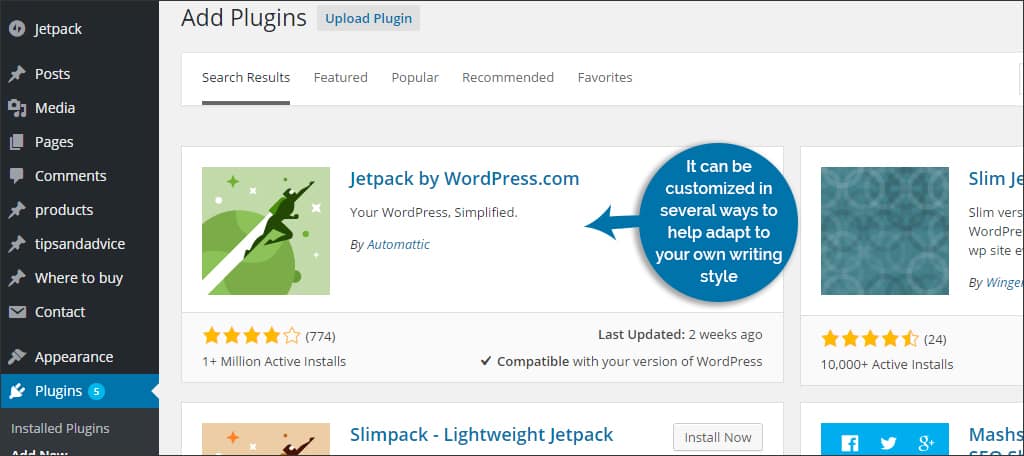This screenshot has height=456, width=1024.
Task: Open the Contact menu
Action: [79, 312]
